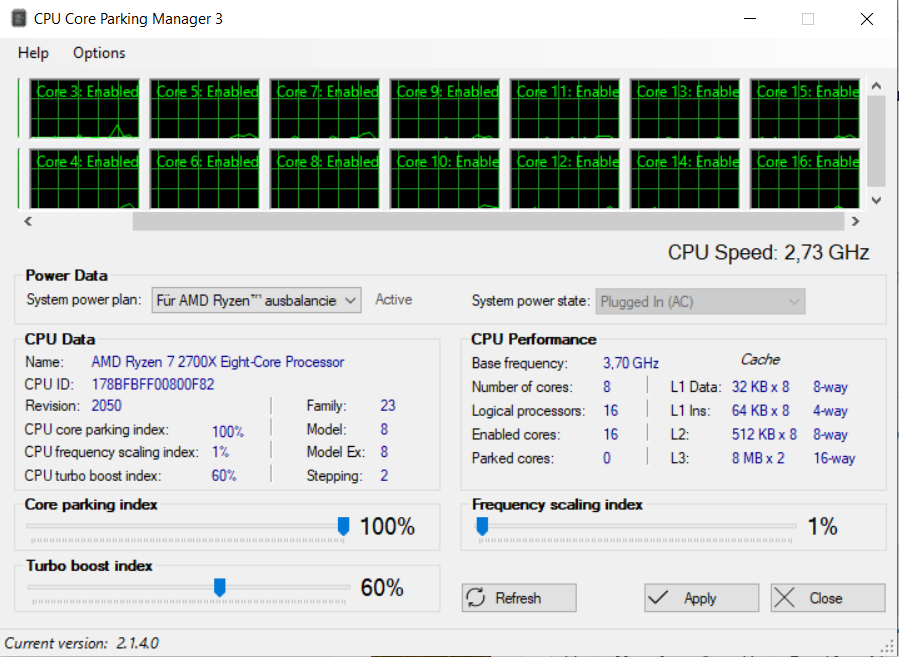Select the Core 7 graph tile
Viewport: 899px width, 657px height.
[325, 109]
